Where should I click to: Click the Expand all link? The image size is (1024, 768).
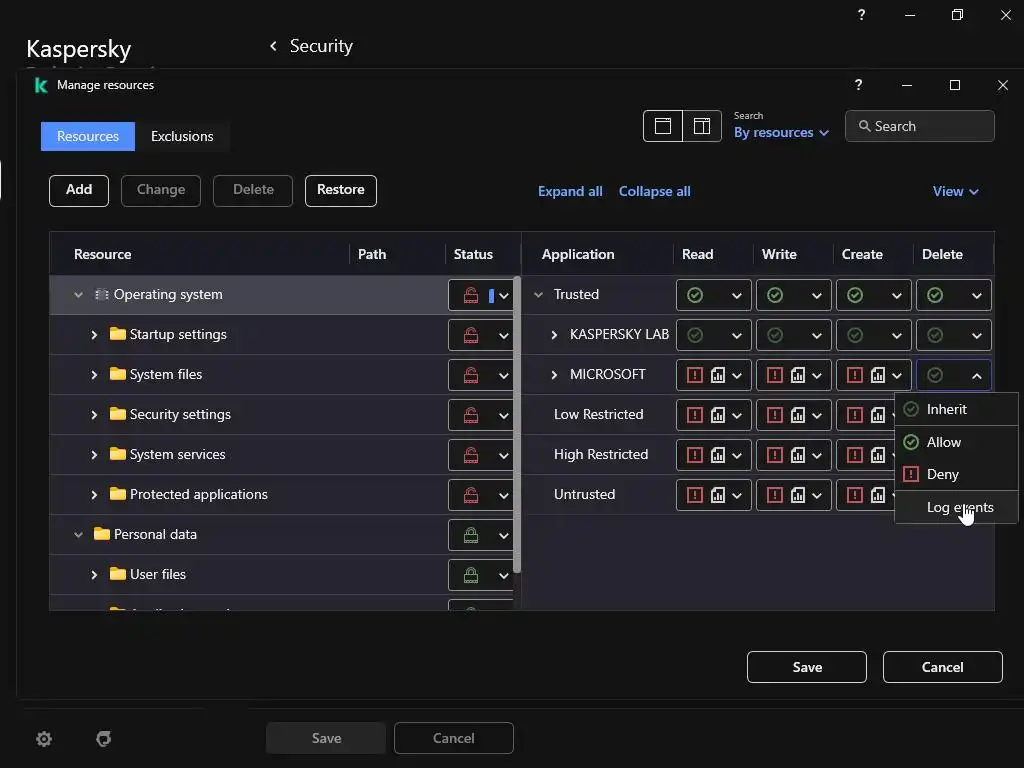(x=570, y=191)
